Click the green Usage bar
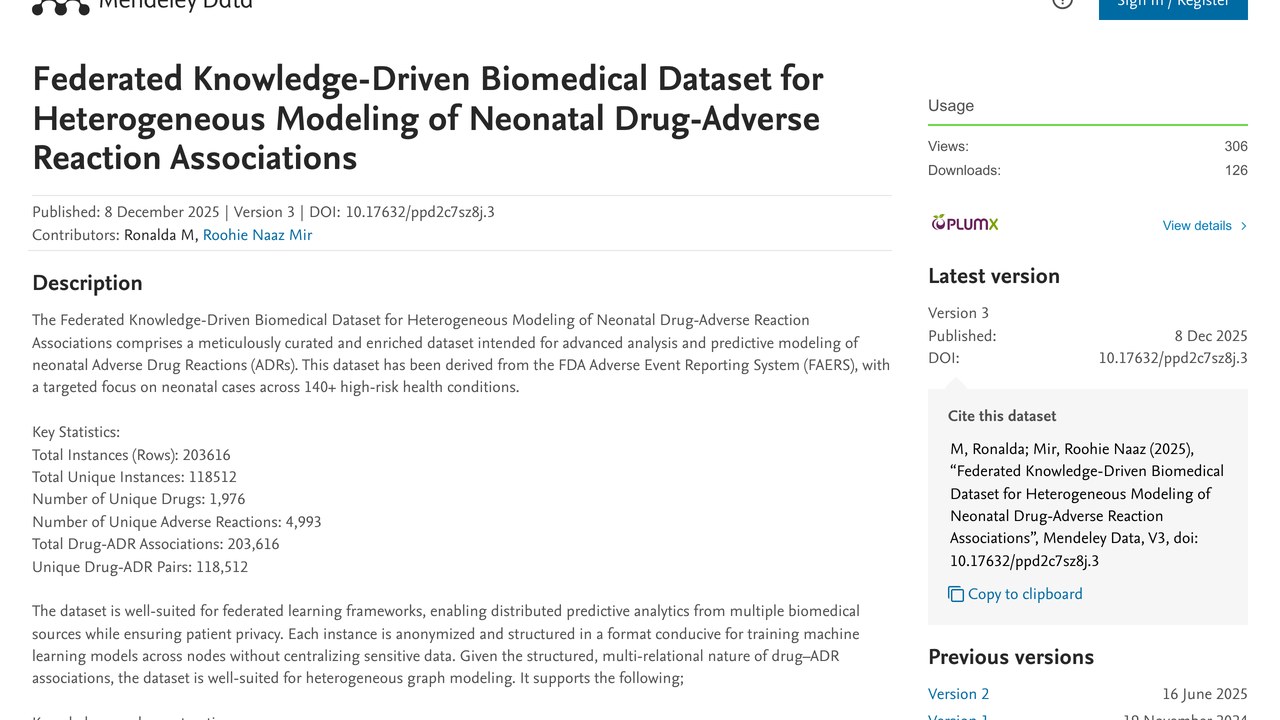 1088,125
